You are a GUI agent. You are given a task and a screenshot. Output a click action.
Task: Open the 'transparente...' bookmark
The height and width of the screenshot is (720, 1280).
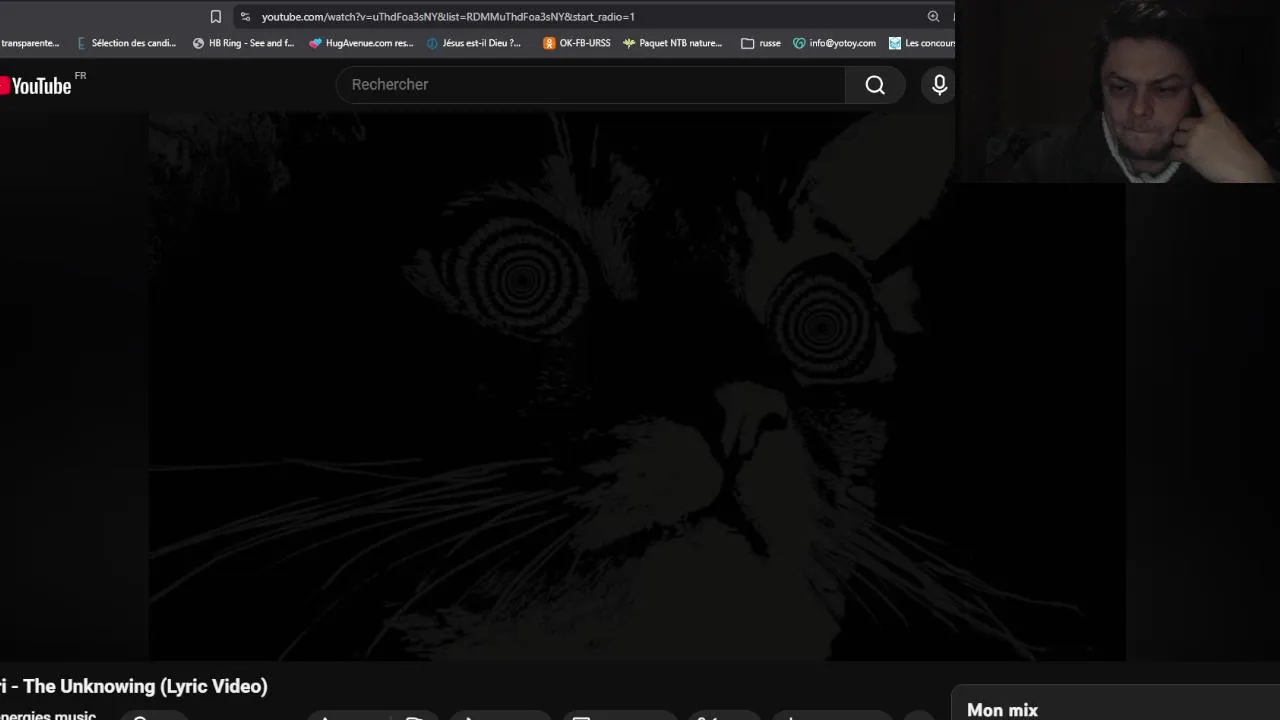point(30,43)
